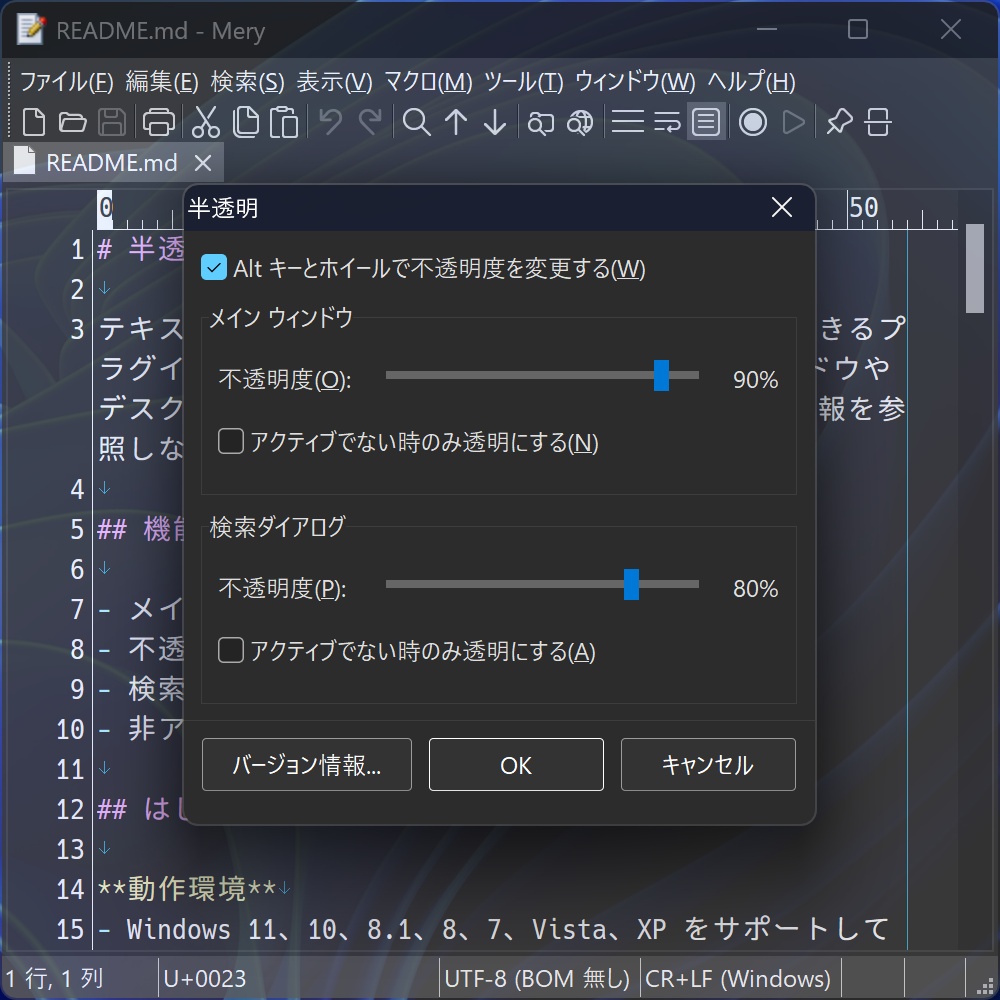
Task: Open the 編集(E) menu
Action: 162,82
